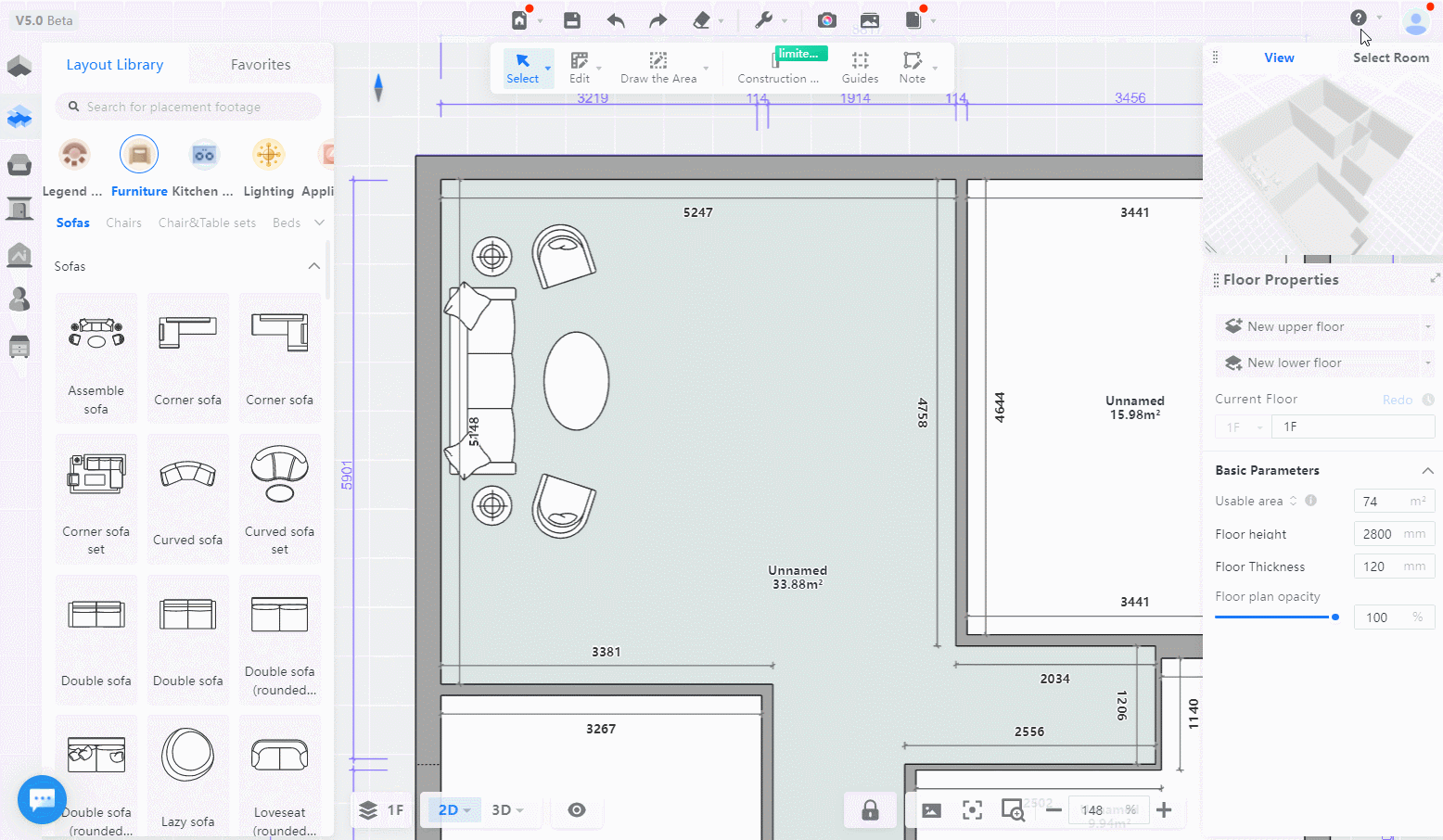
Task: Click the Search for placement footage field
Action: [x=189, y=107]
